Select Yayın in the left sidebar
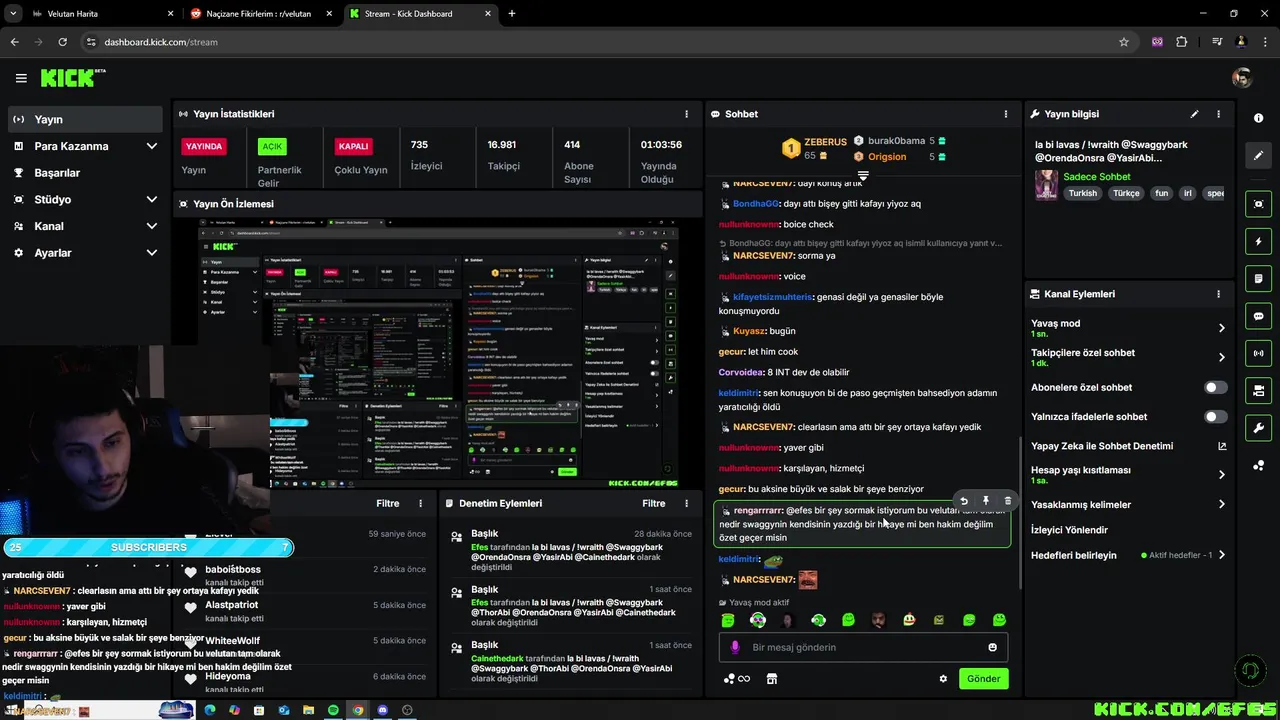 click(x=85, y=119)
